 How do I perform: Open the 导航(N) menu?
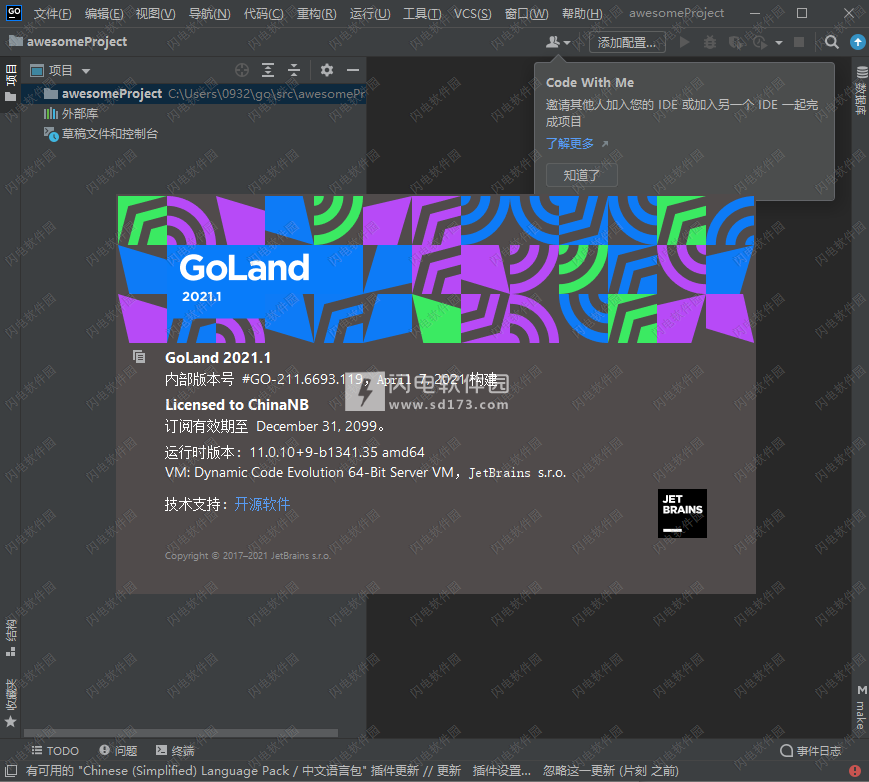(x=209, y=13)
